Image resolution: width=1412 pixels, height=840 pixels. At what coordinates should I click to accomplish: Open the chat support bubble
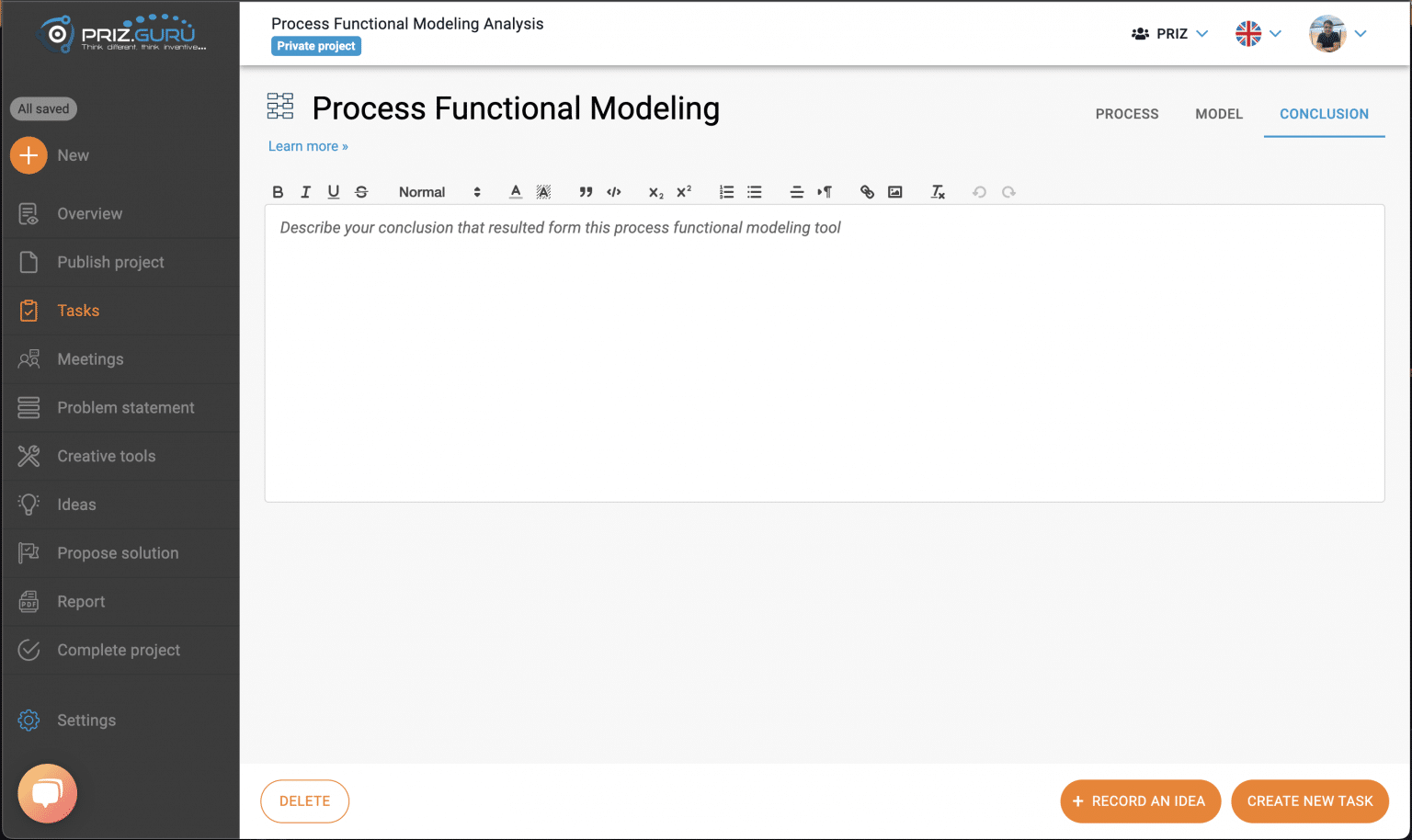[47, 793]
